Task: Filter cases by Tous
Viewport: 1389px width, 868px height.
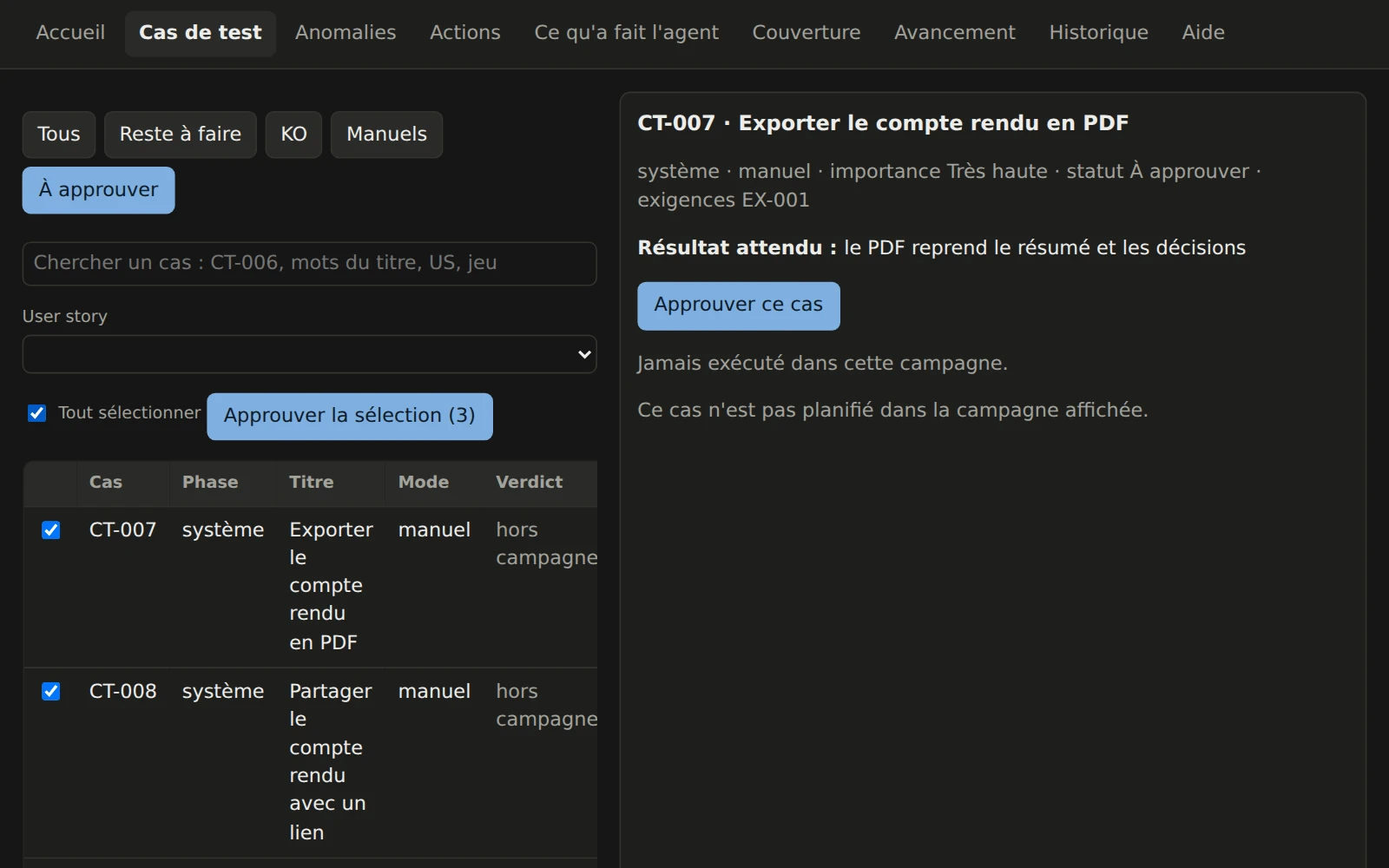Action: point(59,135)
